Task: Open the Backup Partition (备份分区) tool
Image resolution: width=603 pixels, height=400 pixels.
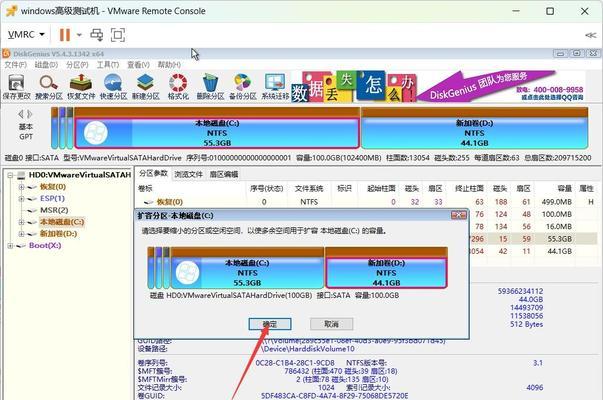Action: [x=243, y=87]
